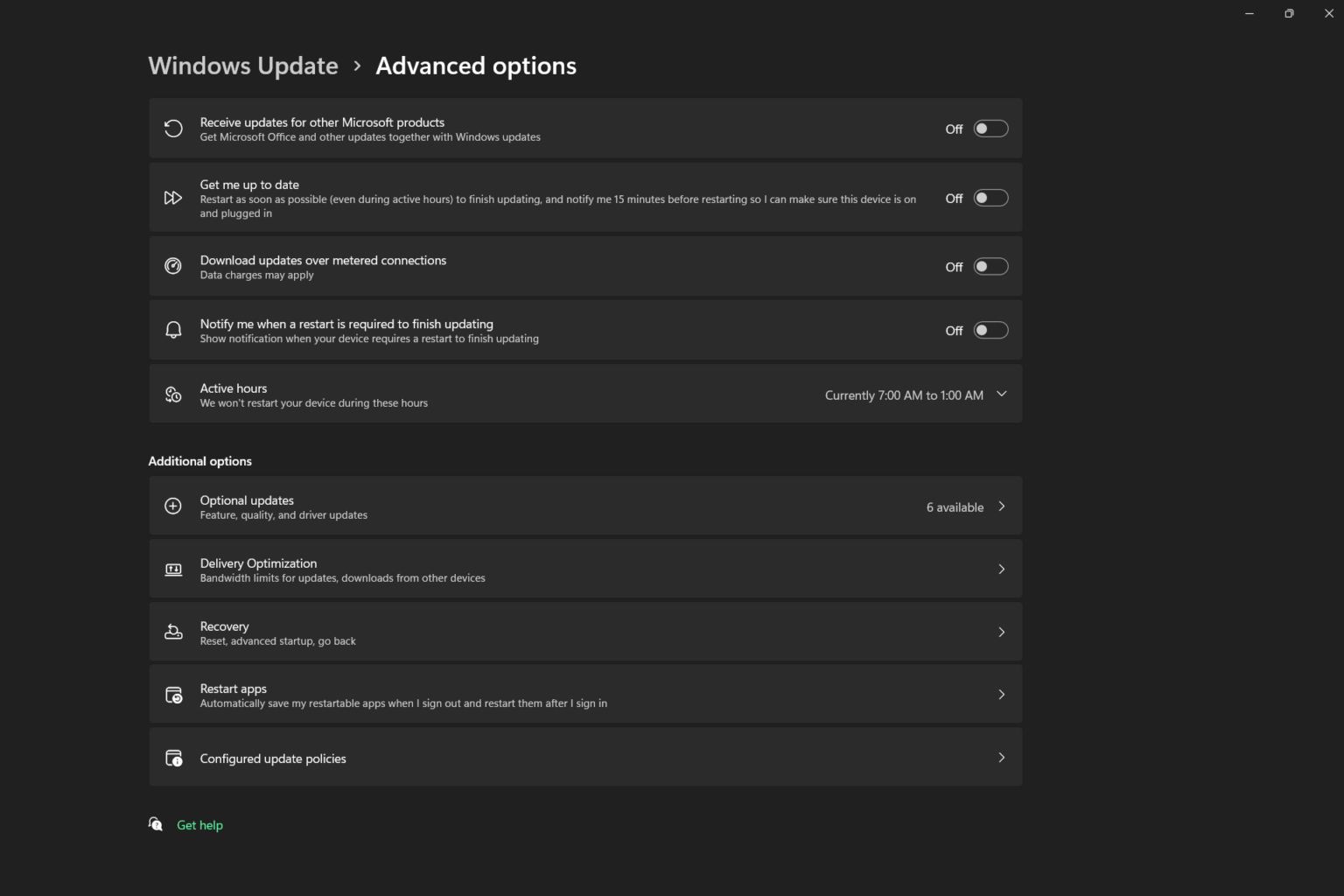Open Optional updates via its chevron arrow

[x=1002, y=507]
